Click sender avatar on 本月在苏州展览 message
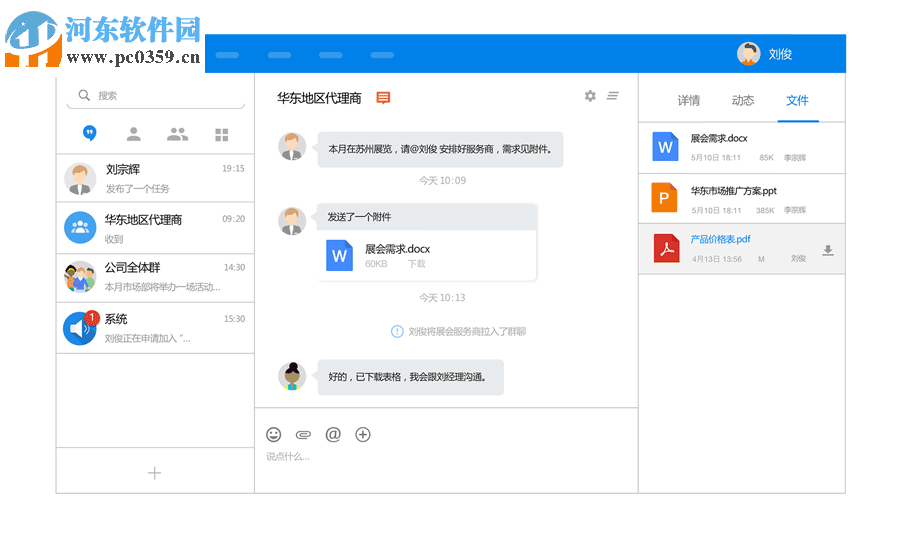This screenshot has height=545, width=900. [x=292, y=146]
